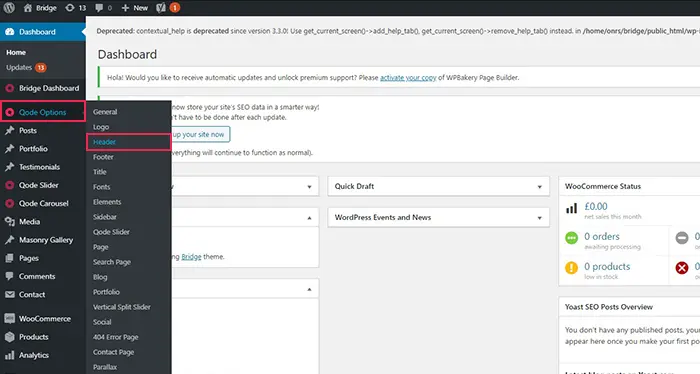Select Search Page in the submenu
Screen dimensions: 700x374
coord(112,262)
